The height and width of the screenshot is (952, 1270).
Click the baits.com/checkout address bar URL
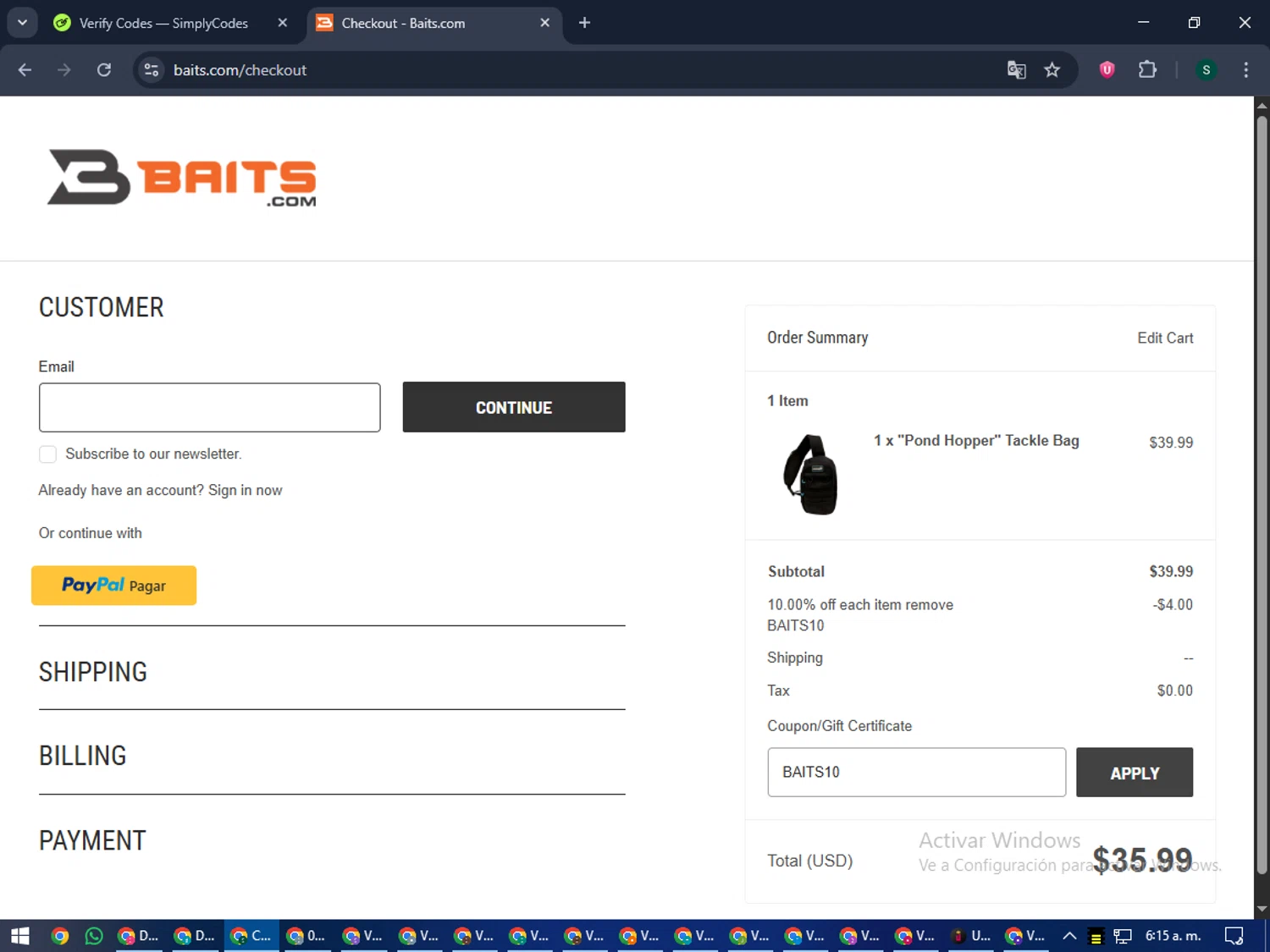[x=240, y=70]
